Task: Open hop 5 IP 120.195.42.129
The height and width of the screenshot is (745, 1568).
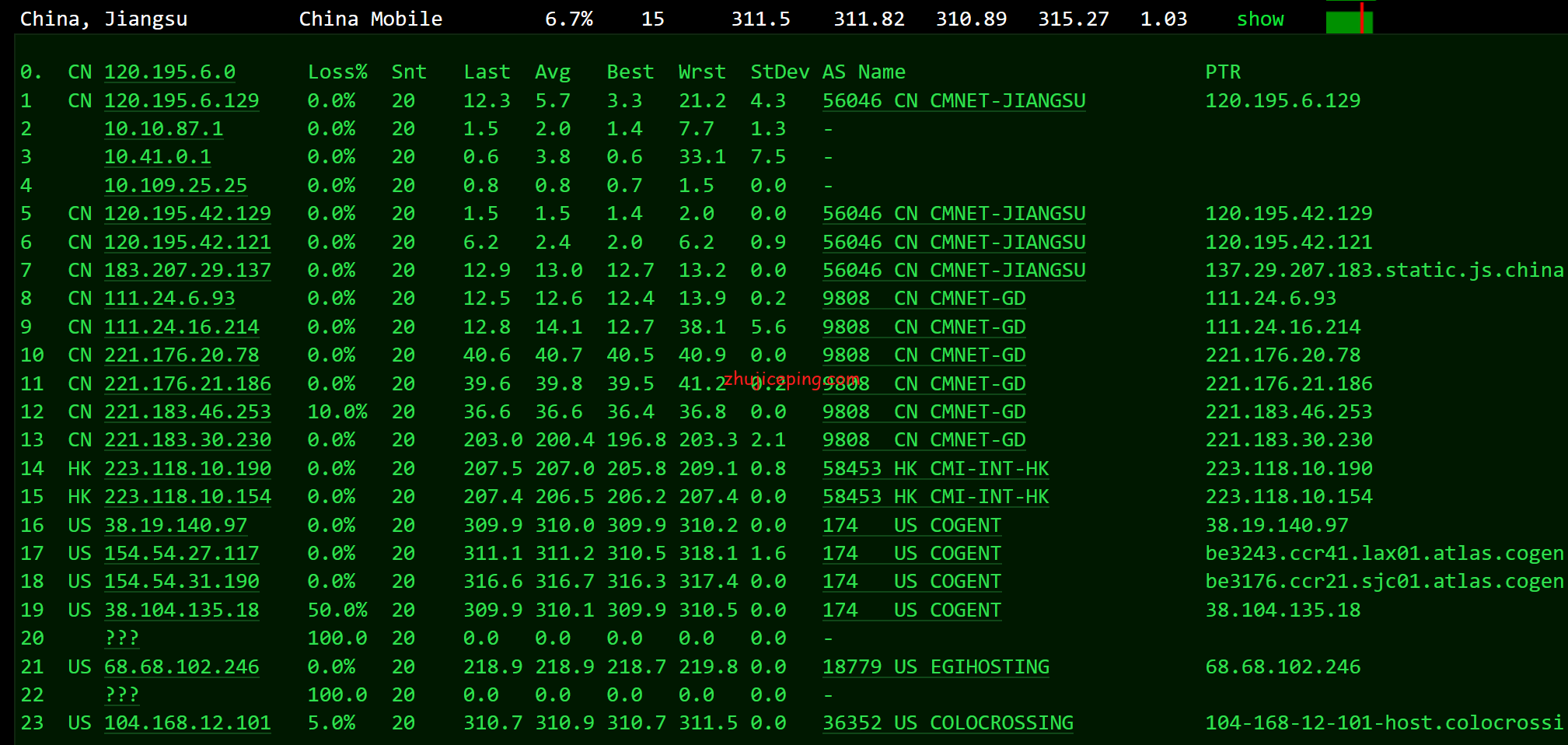Action: [x=187, y=214]
